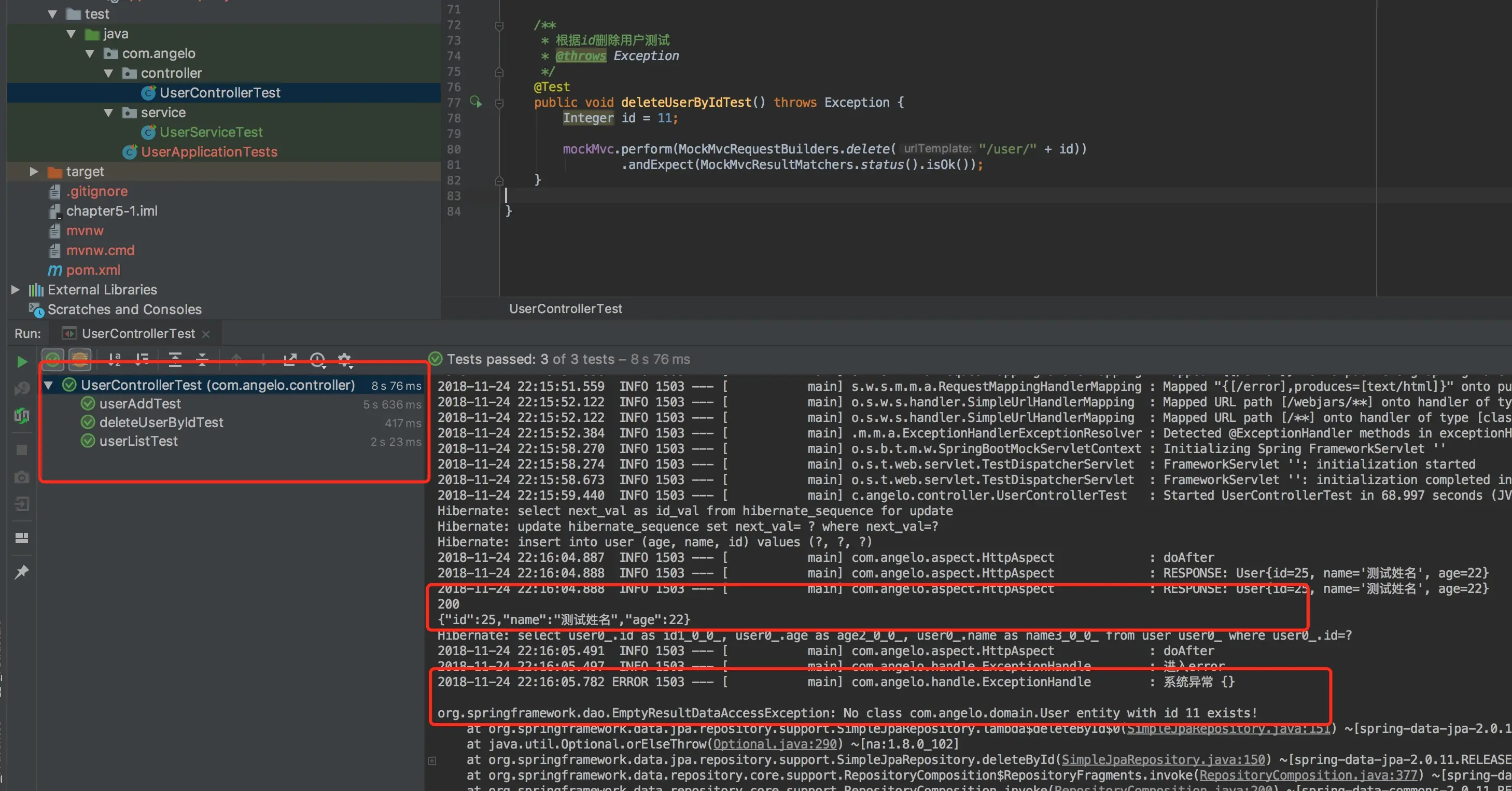Toggle sort tests by duration

pos(142,359)
